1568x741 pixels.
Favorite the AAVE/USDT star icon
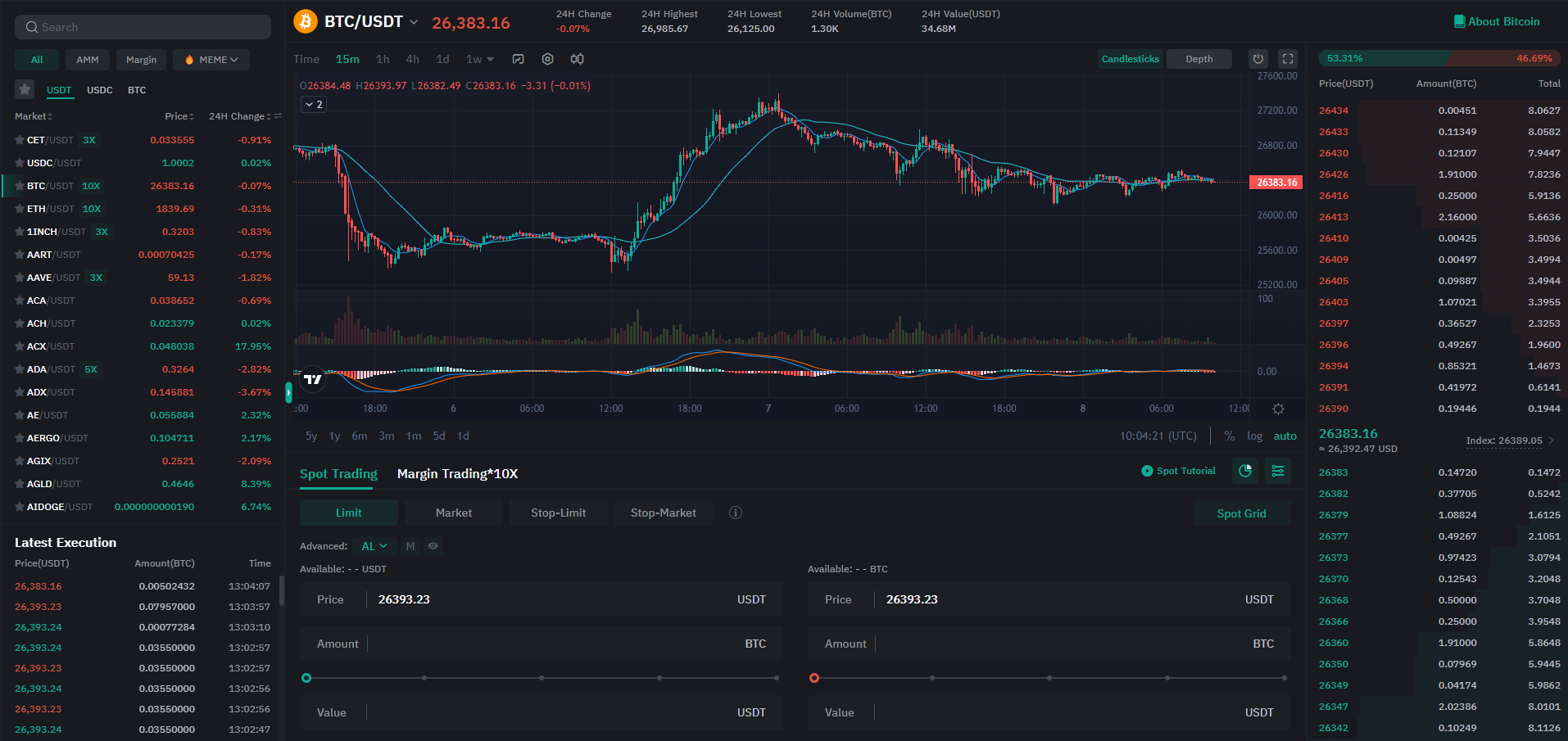pos(19,278)
